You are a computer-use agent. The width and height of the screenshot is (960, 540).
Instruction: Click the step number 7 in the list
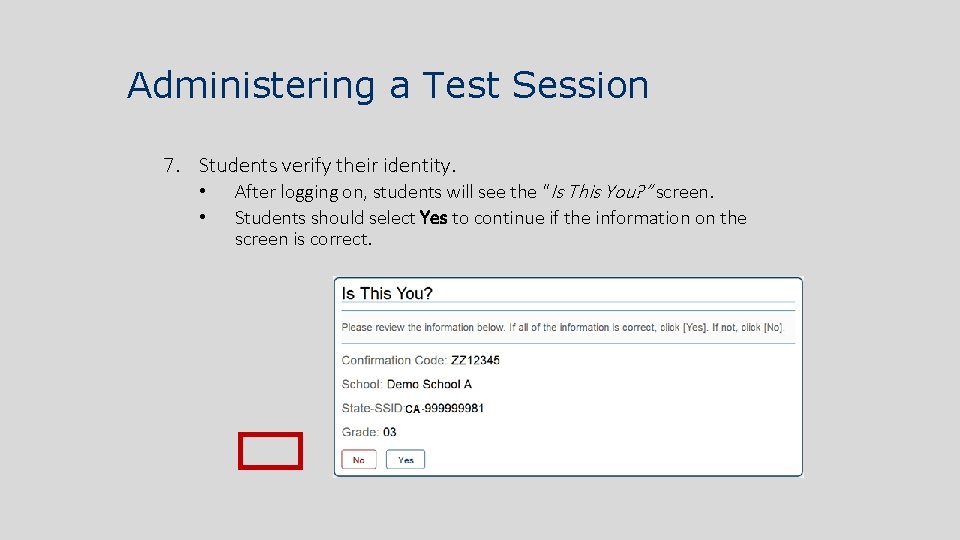click(x=170, y=164)
